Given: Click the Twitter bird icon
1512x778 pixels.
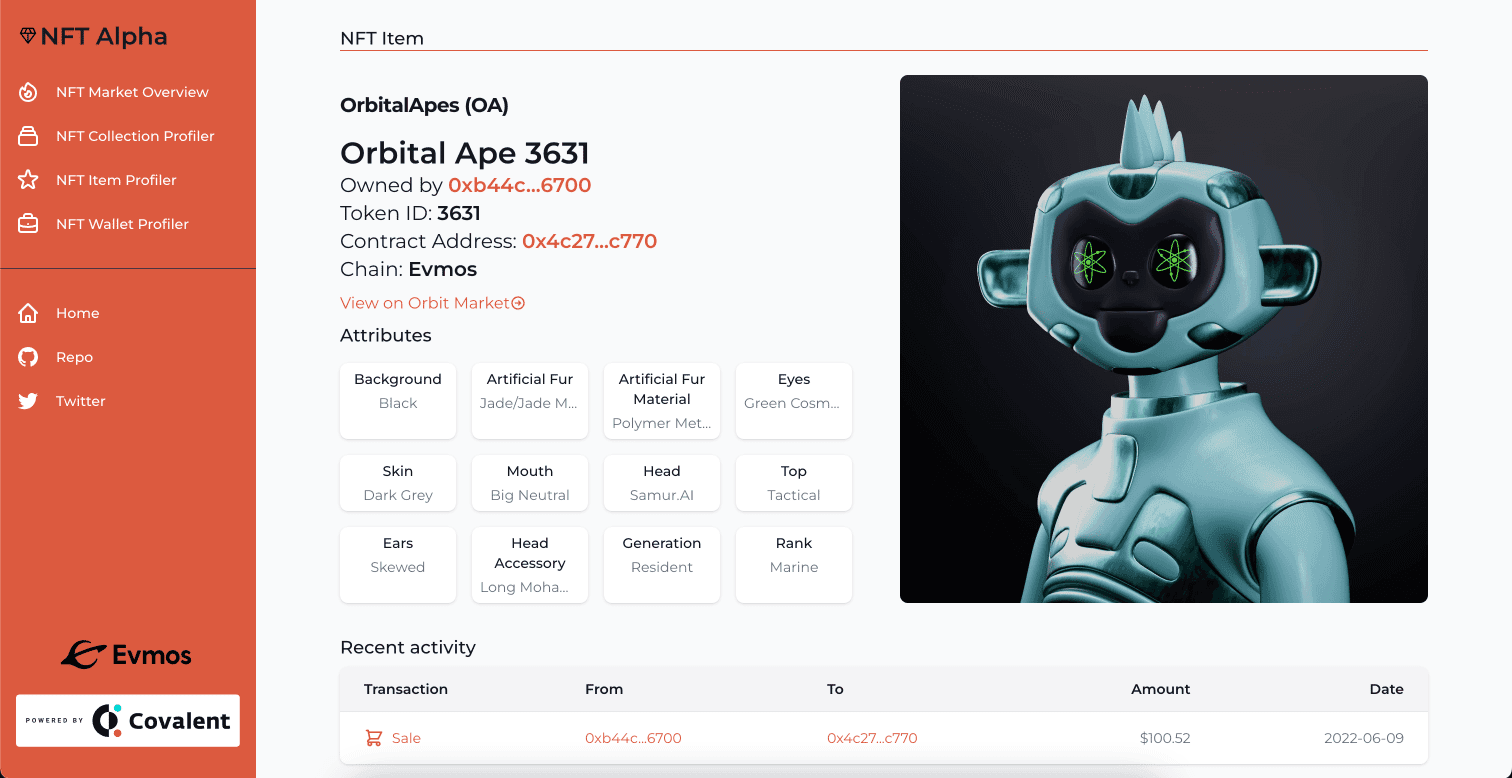Looking at the screenshot, I should (28, 401).
